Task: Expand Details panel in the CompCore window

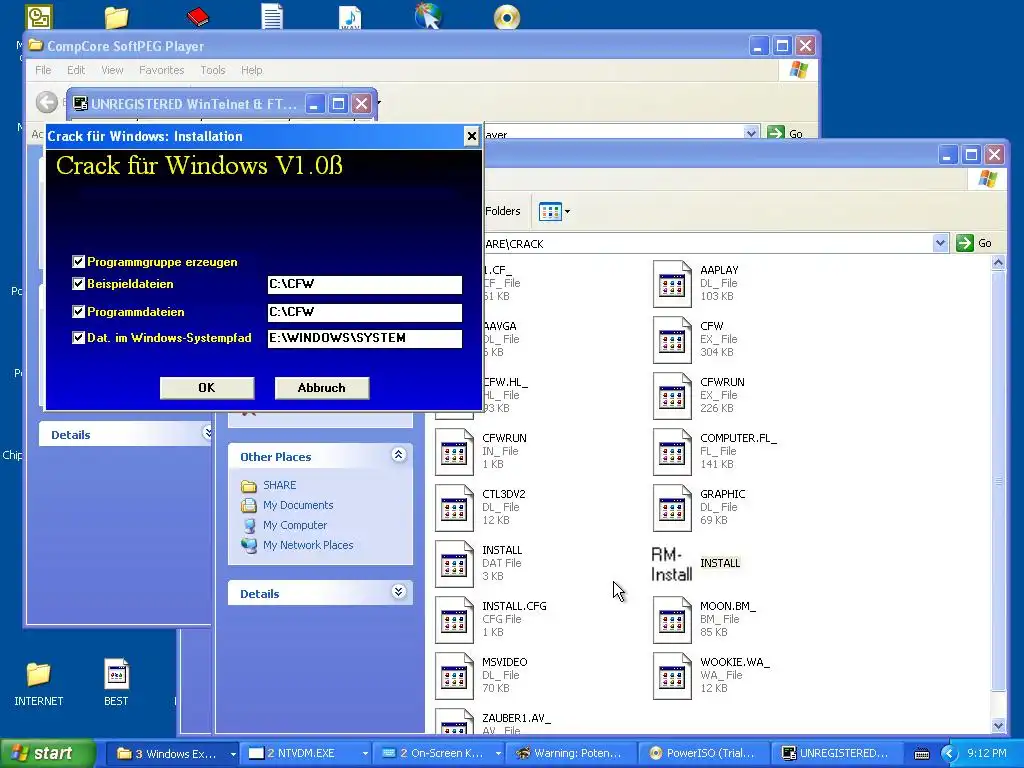Action: [207, 432]
